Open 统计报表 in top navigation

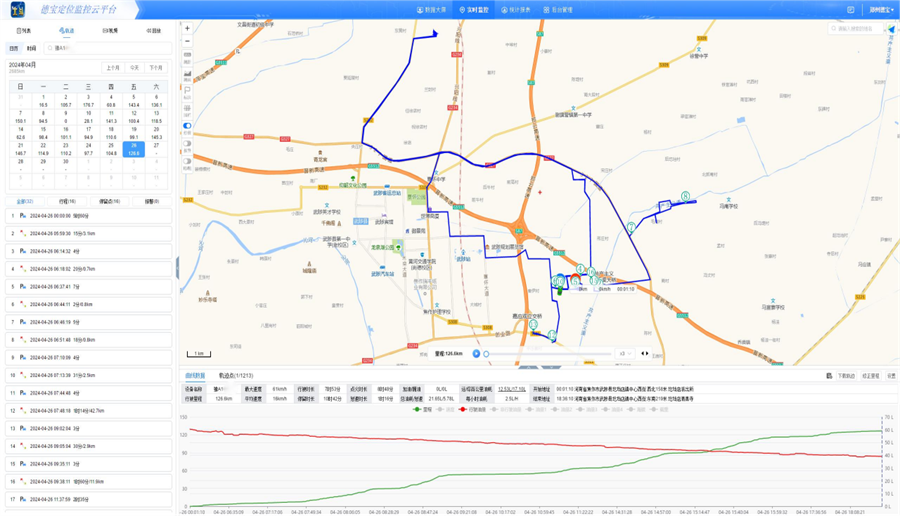tap(516, 10)
